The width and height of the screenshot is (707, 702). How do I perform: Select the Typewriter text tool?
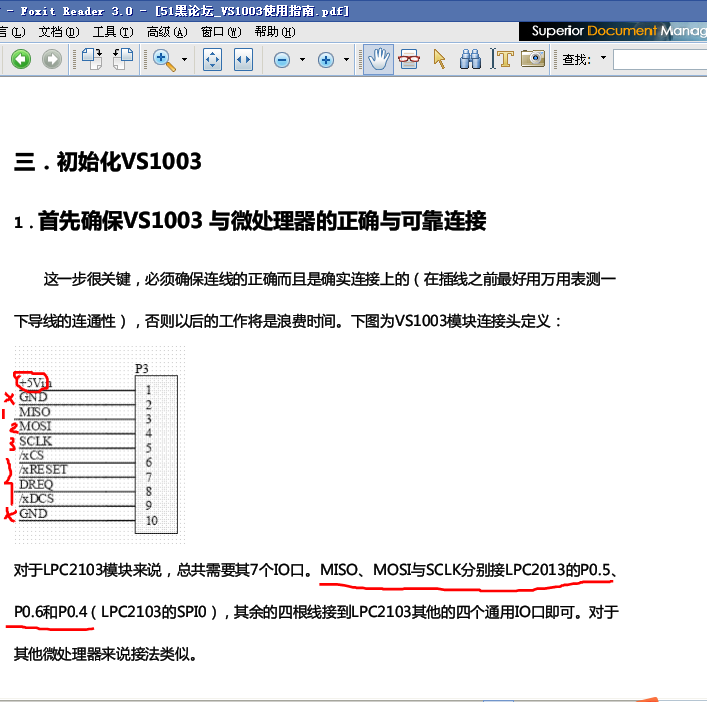click(502, 59)
